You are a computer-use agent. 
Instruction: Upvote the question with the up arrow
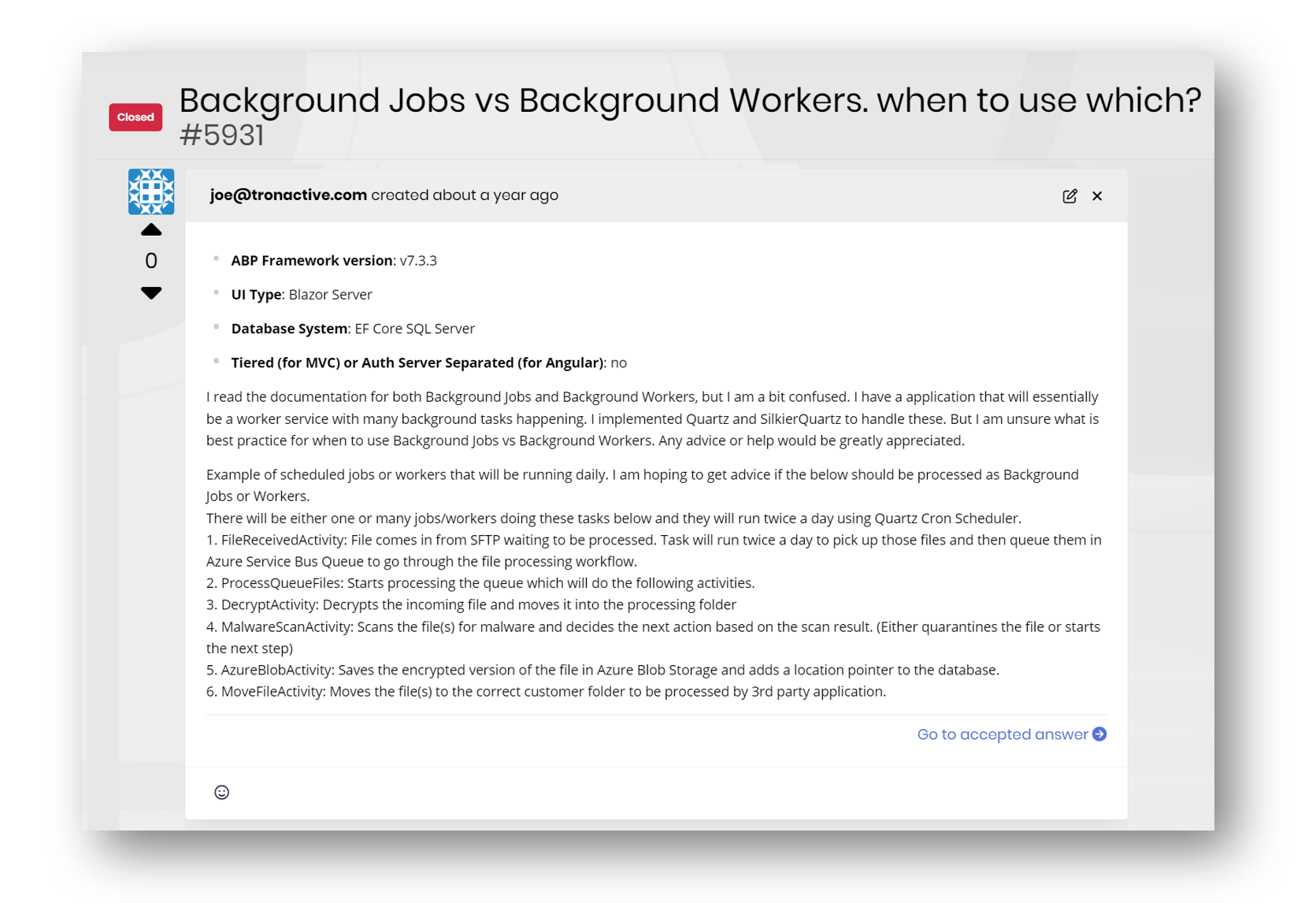click(x=151, y=230)
